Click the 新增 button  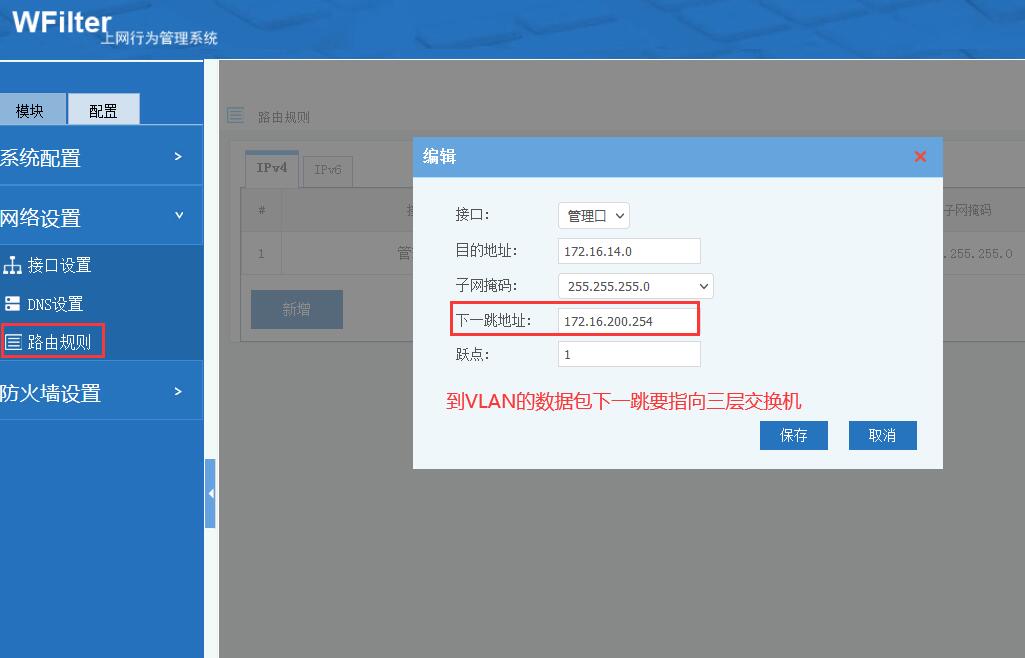pyautogui.click(x=297, y=310)
